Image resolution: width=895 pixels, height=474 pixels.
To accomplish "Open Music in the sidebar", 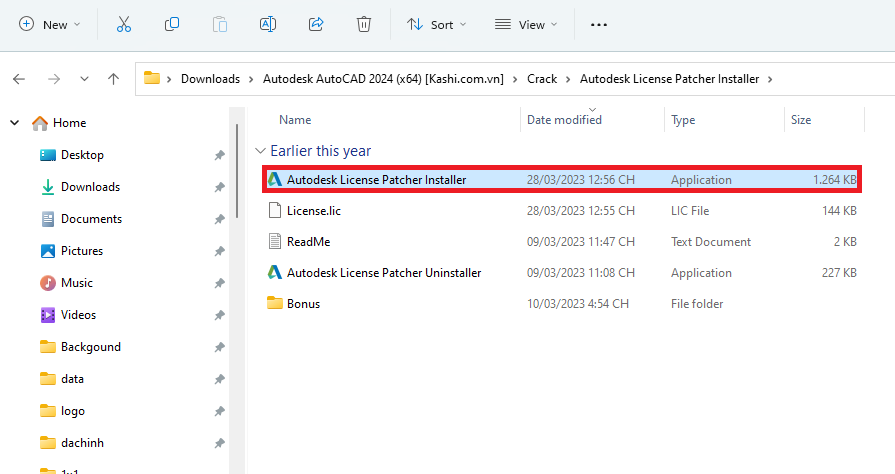I will (x=76, y=283).
